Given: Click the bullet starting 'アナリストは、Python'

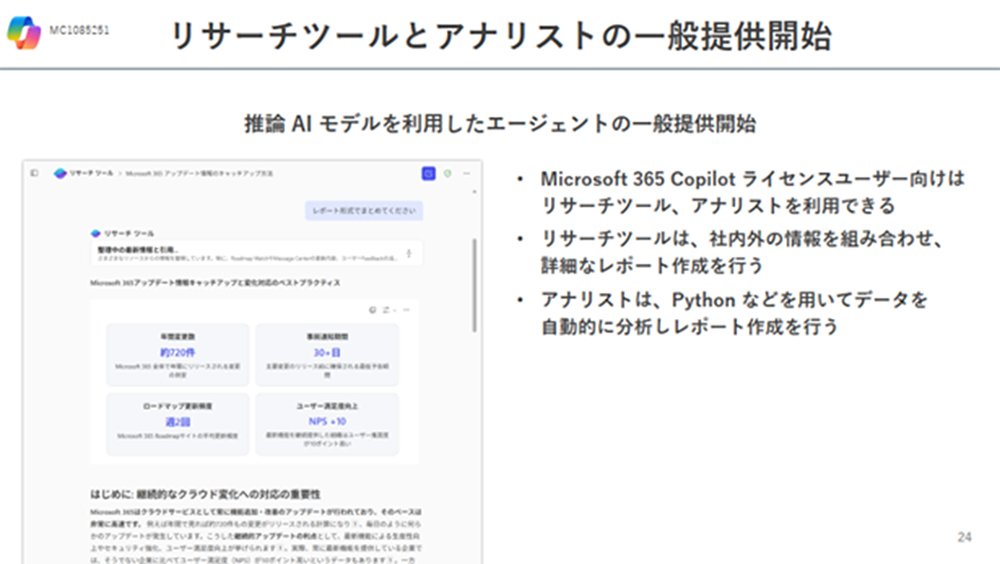Looking at the screenshot, I should (733, 313).
